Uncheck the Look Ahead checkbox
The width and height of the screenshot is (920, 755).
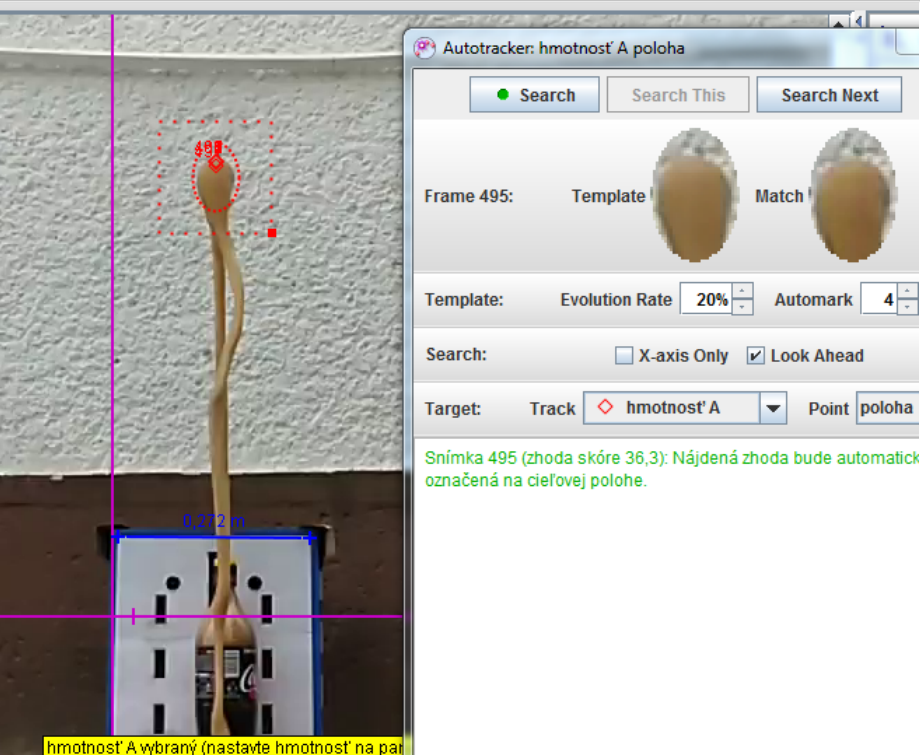click(756, 356)
